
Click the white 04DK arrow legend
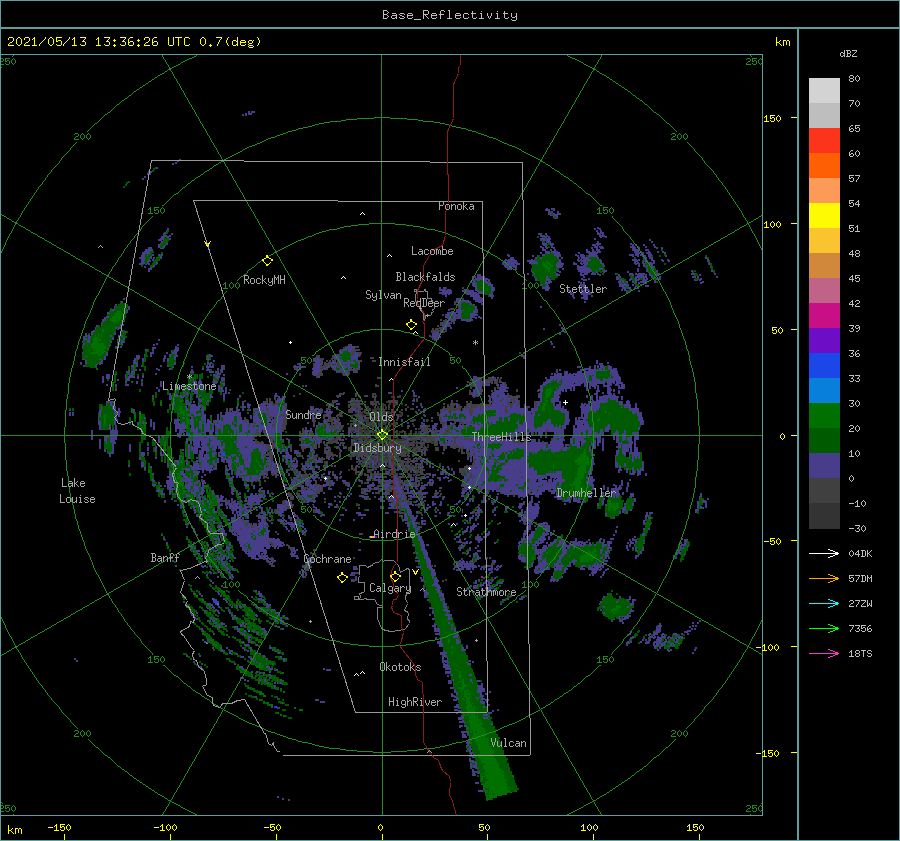pos(824,553)
